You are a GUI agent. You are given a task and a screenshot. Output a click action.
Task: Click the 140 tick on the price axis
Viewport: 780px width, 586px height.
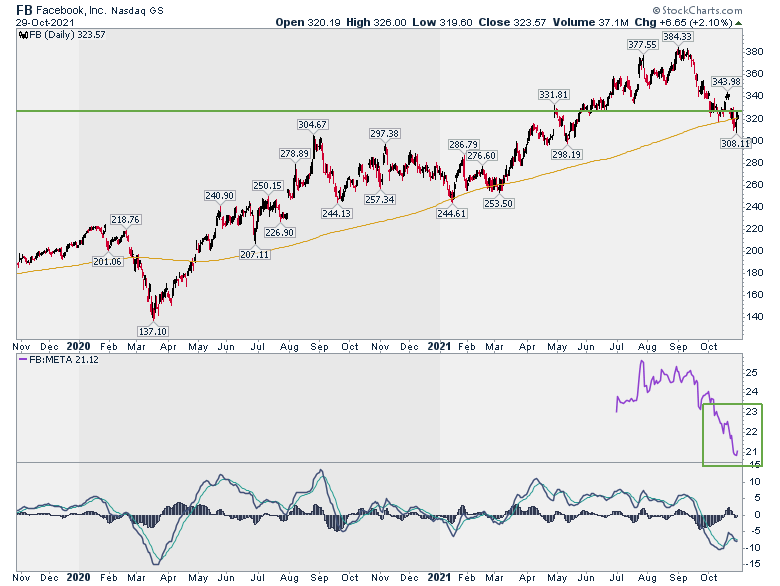754,316
